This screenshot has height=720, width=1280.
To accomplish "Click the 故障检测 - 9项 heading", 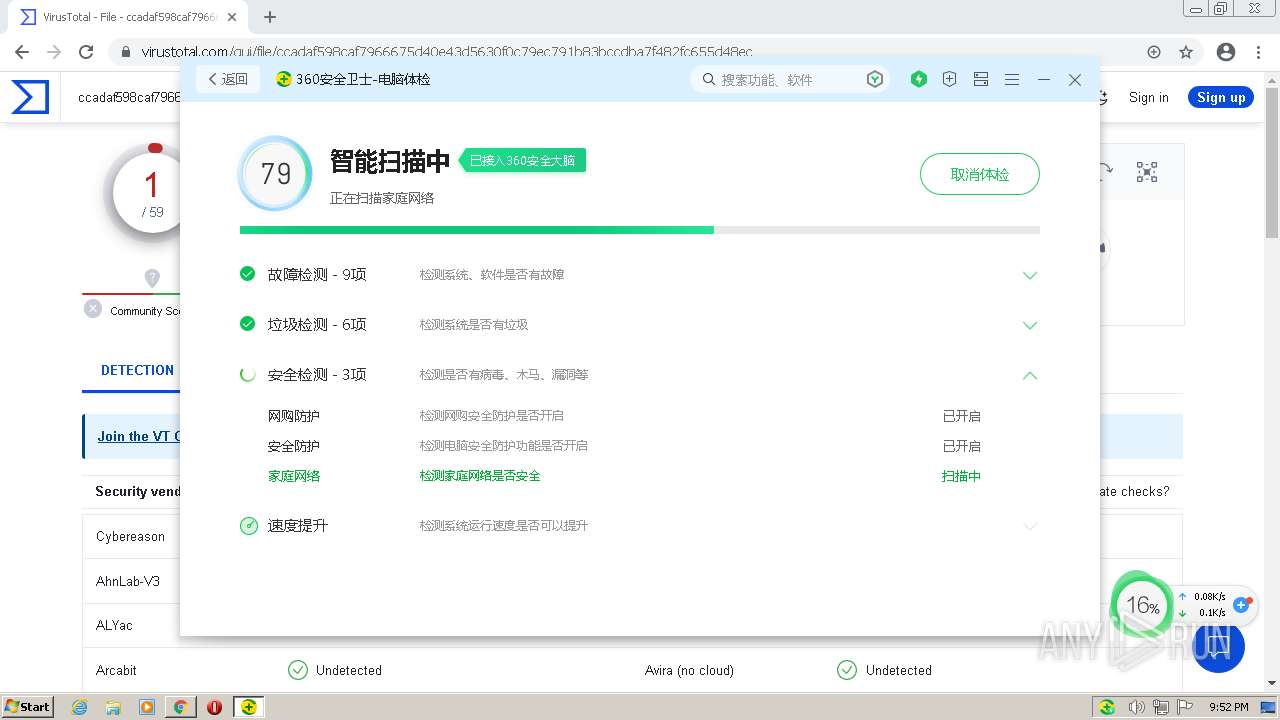I will coord(317,274).
